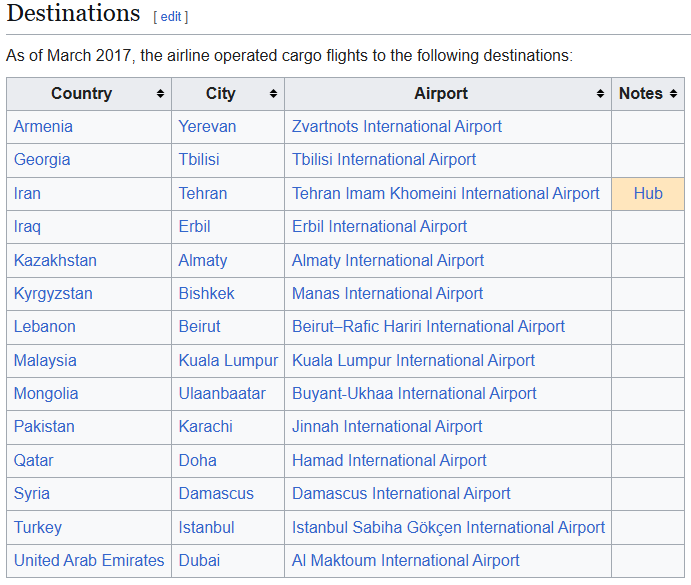The height and width of the screenshot is (585, 691).
Task: Sort the table by Airport column
Action: (600, 93)
